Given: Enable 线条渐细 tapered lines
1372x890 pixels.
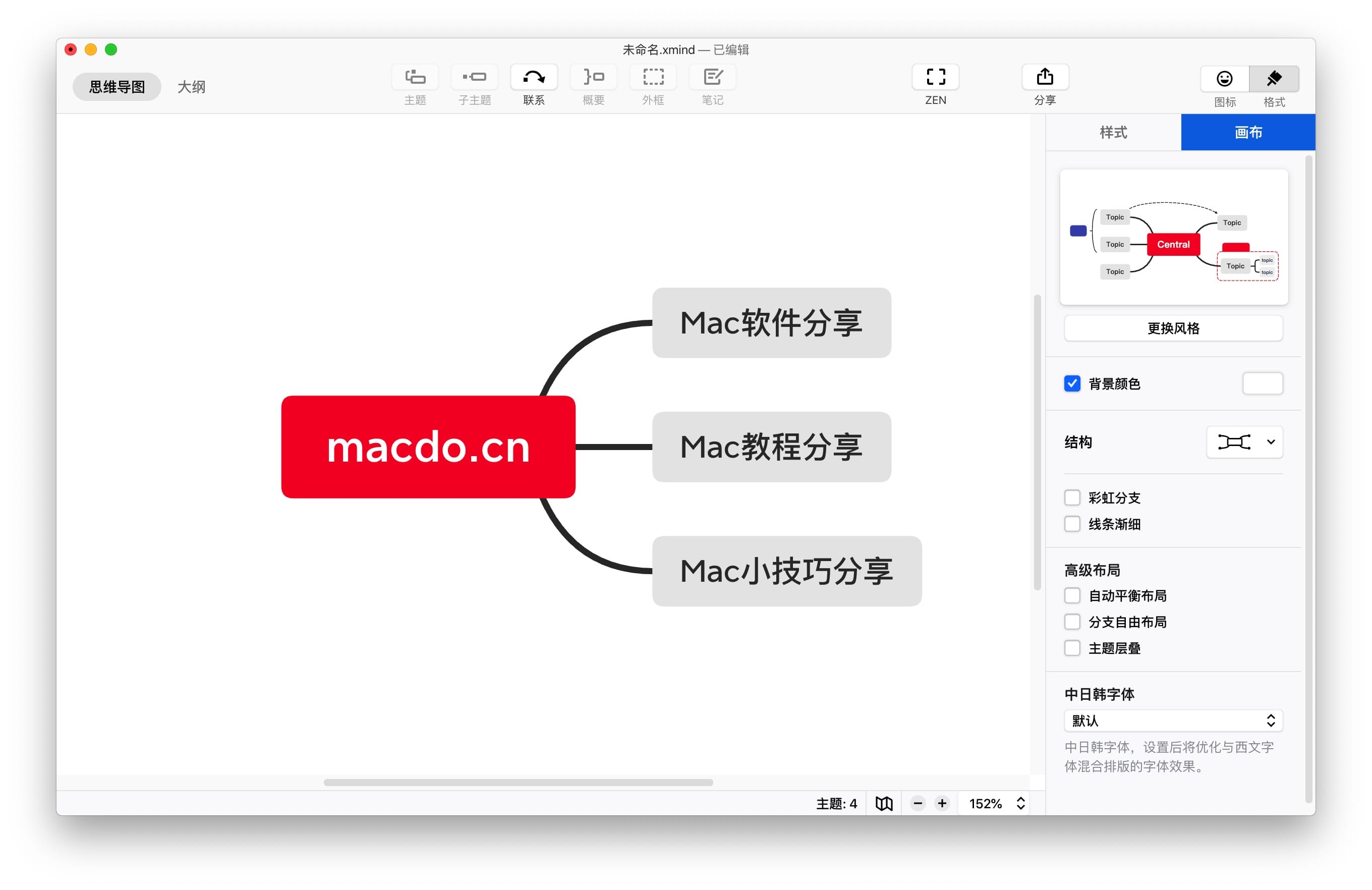Looking at the screenshot, I should 1072,524.
